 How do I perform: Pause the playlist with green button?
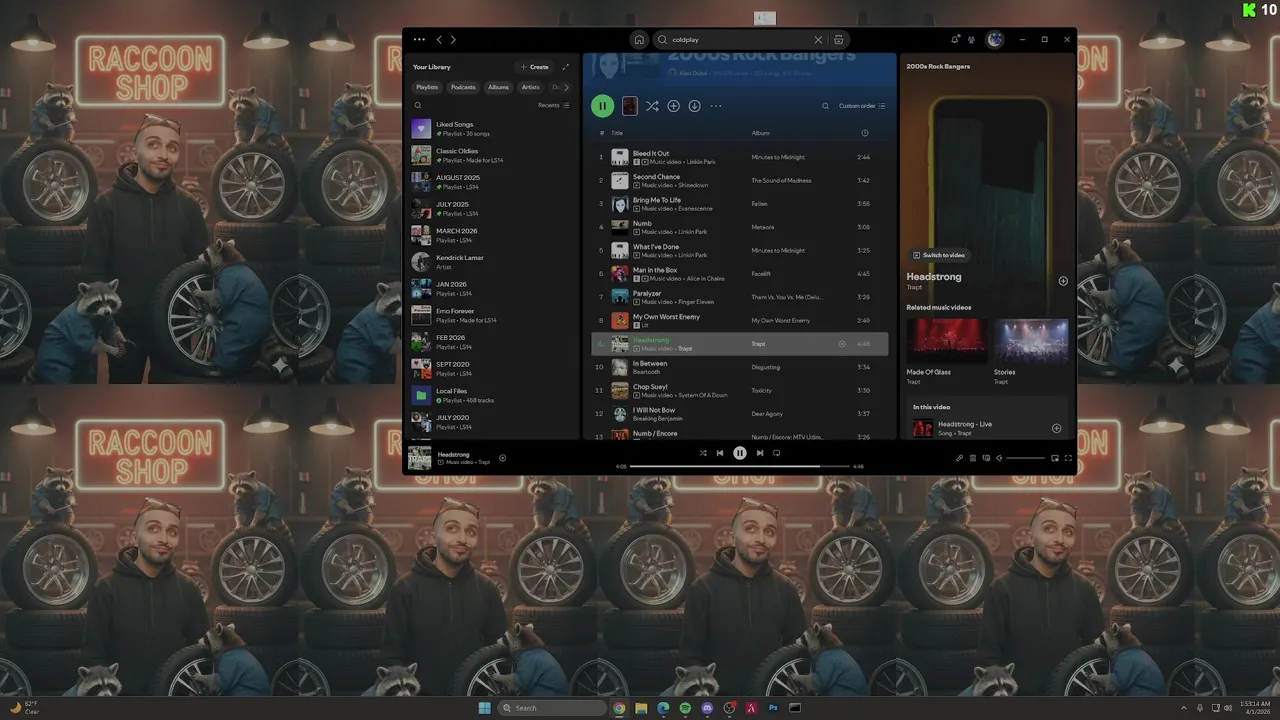(x=602, y=106)
